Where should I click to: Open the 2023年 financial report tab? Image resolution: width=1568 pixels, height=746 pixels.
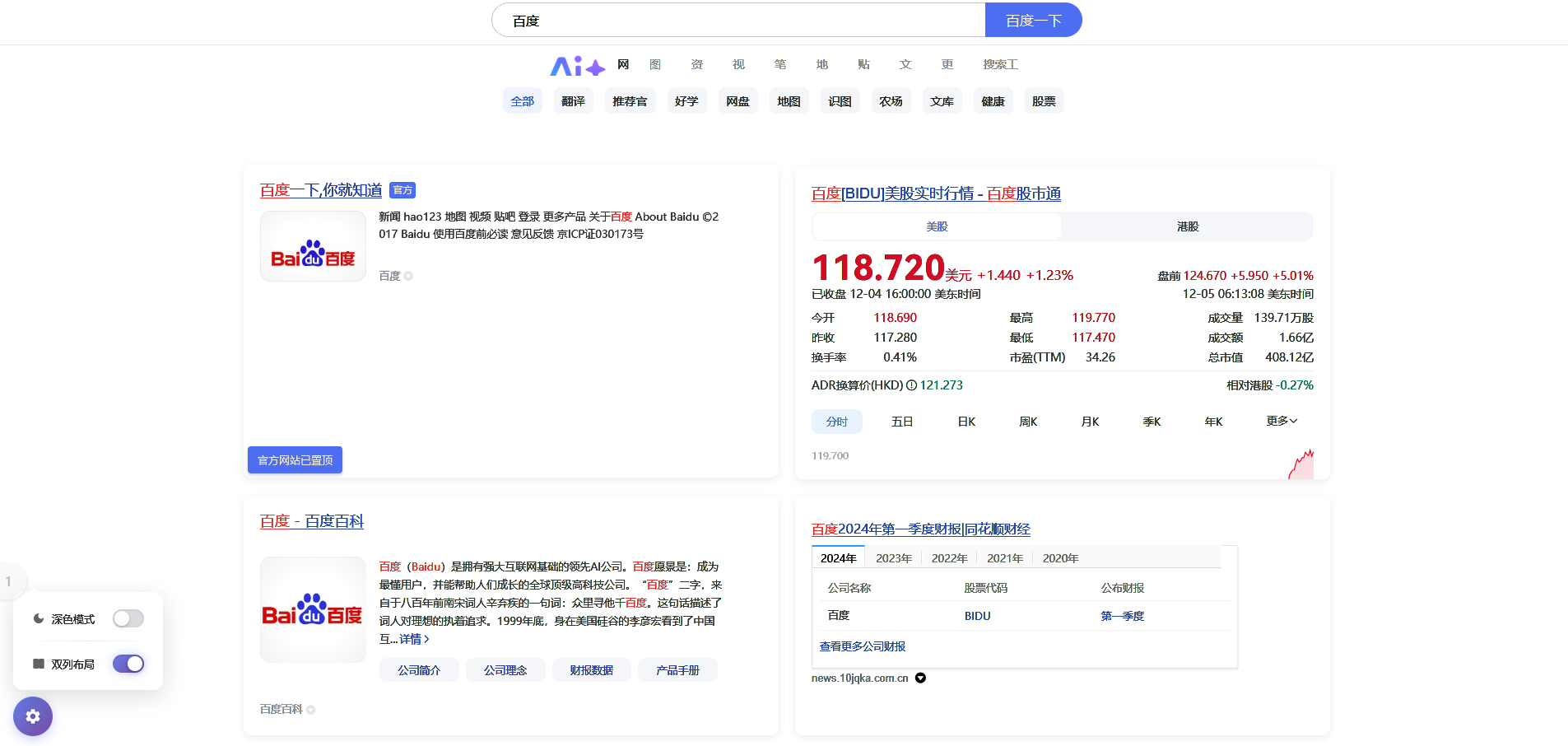point(894,557)
